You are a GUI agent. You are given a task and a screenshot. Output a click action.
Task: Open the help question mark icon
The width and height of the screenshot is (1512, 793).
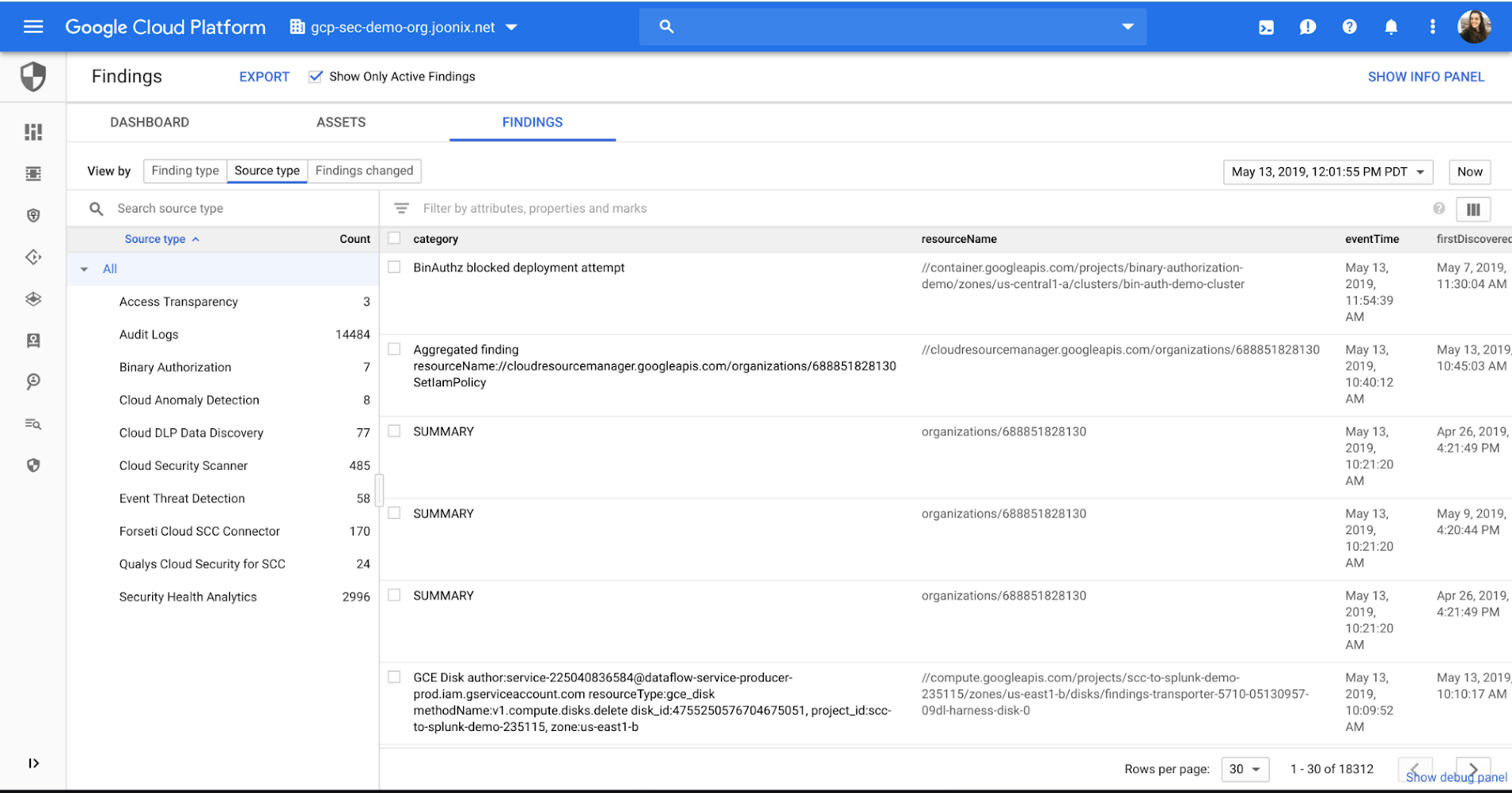(1350, 27)
